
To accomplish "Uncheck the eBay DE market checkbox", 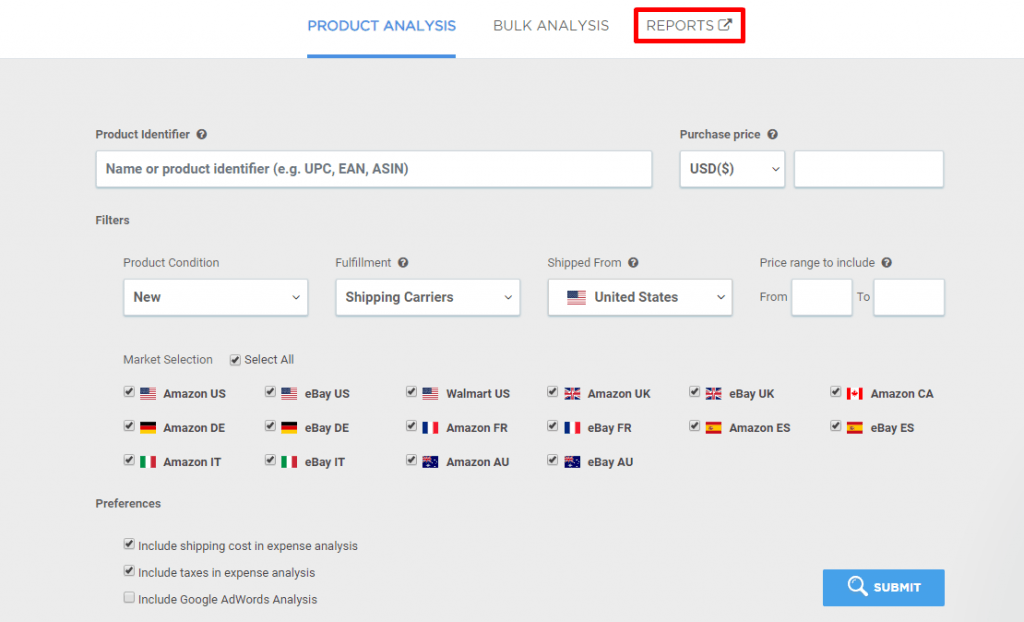I will click(270, 425).
